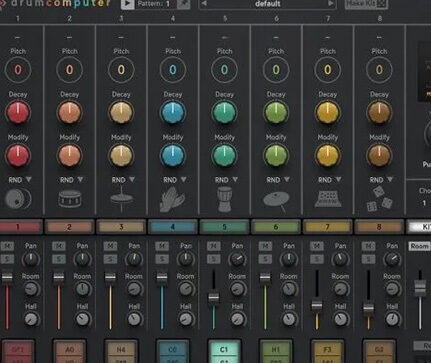This screenshot has height=363, width=431.
Task: Solo channel 5 with the S button
Action: (214, 259)
